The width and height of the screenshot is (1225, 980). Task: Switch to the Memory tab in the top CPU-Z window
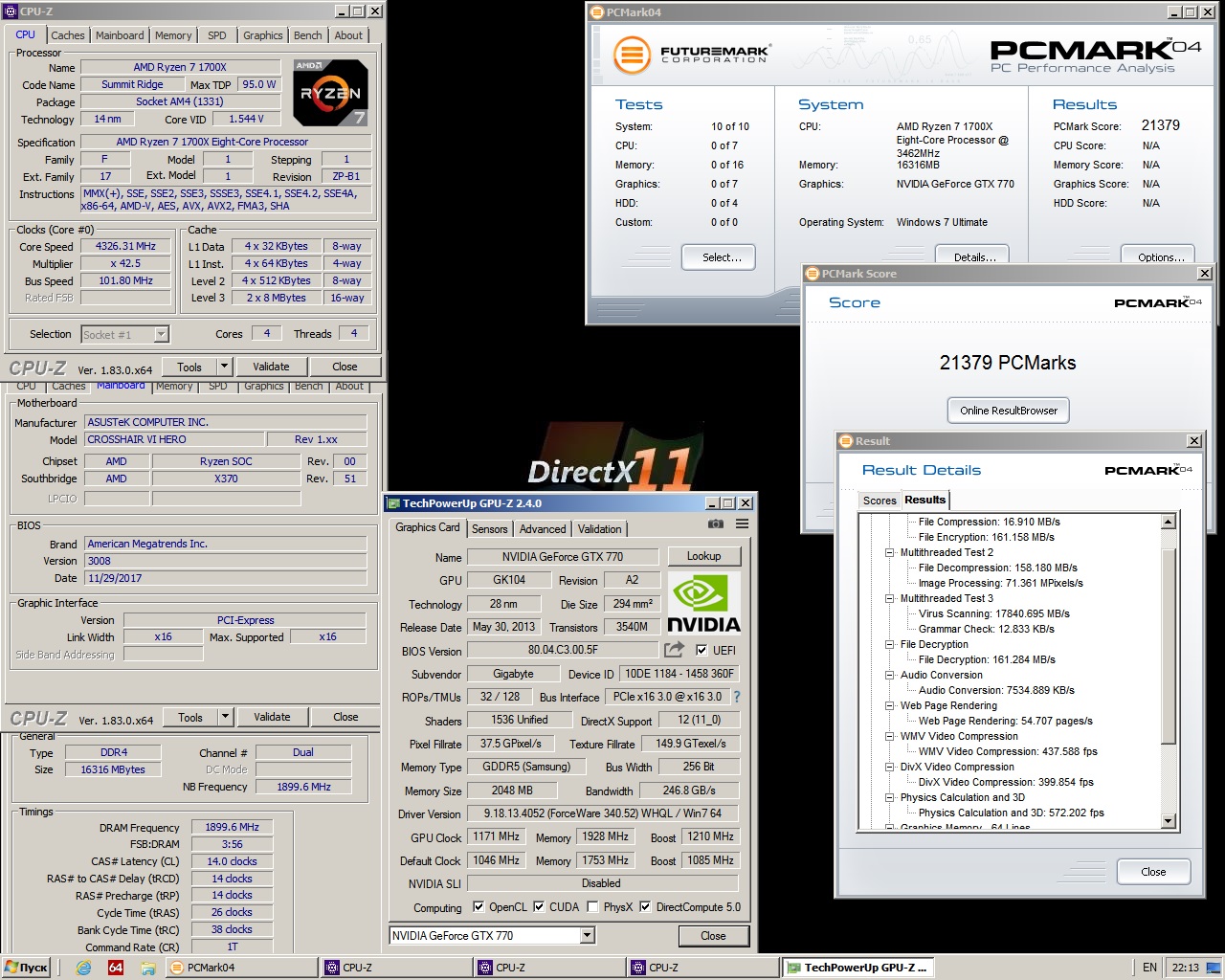(173, 35)
